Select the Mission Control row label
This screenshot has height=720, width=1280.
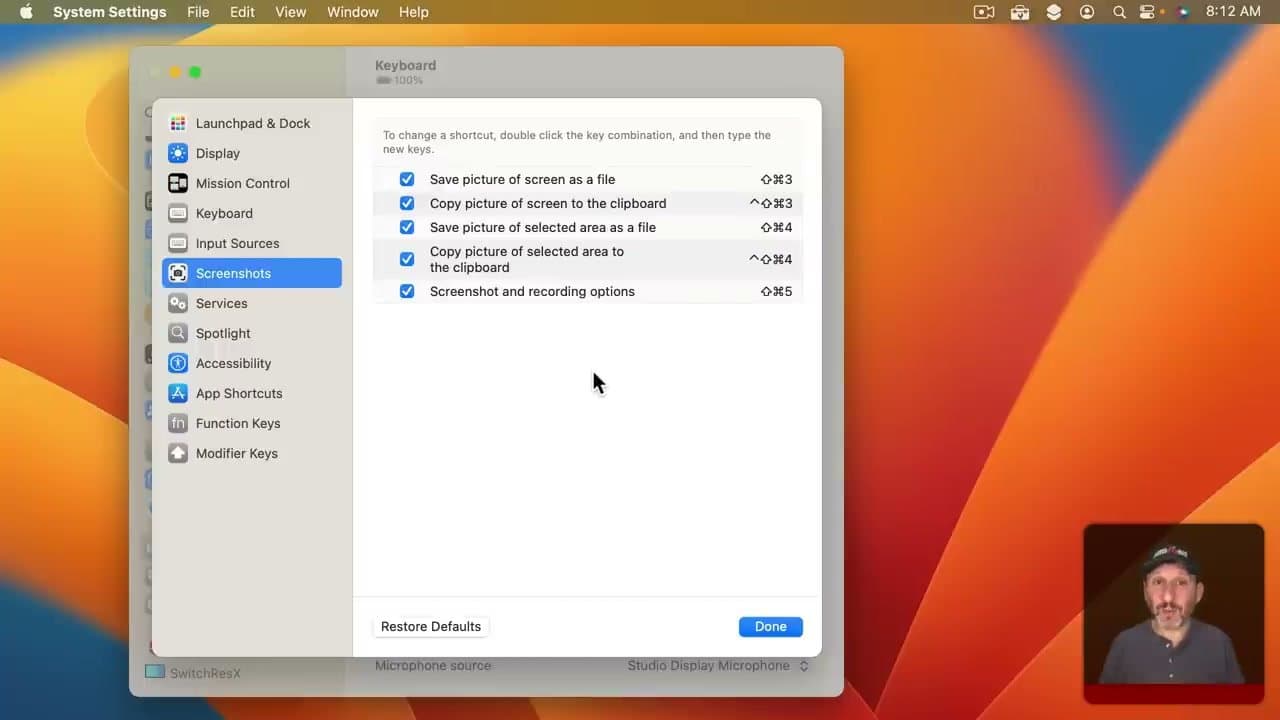coord(243,183)
